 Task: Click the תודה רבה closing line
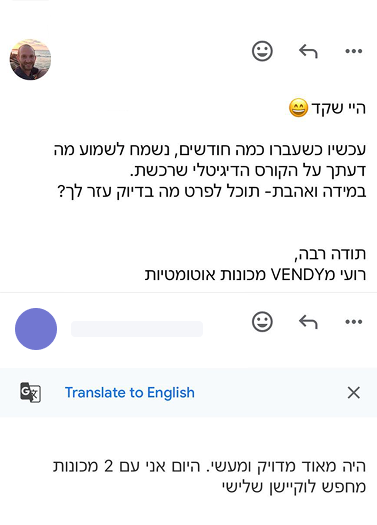[330, 254]
